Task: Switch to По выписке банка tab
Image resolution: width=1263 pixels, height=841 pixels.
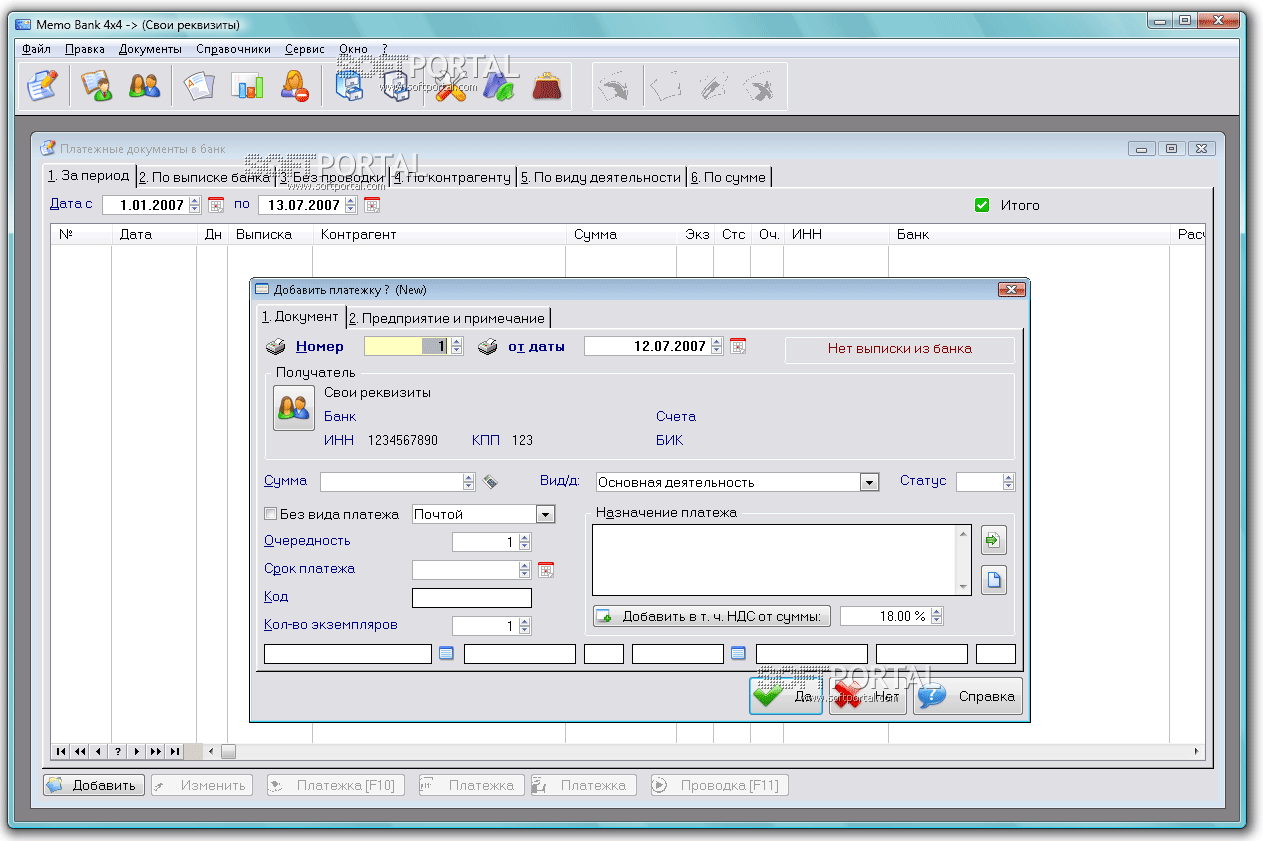Action: 205,177
